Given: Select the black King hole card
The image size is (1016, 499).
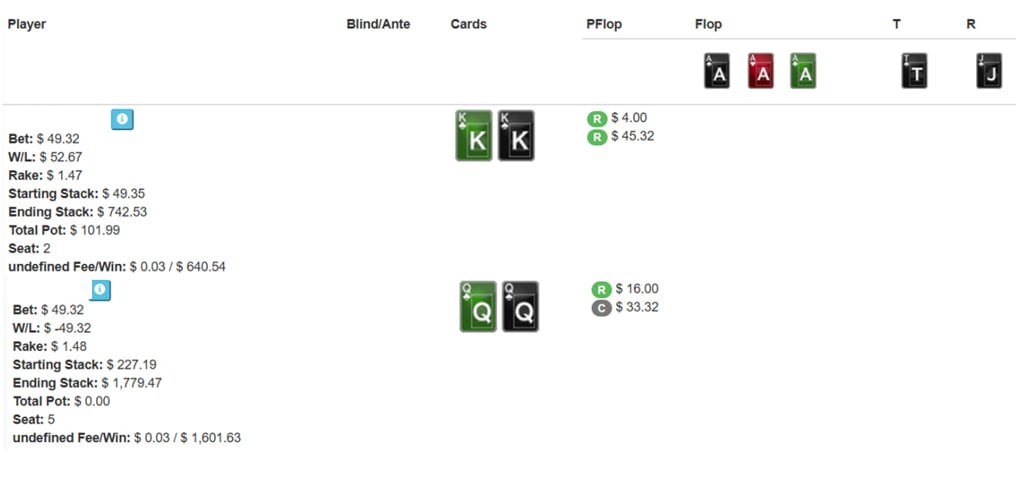Looking at the screenshot, I should (516, 136).
